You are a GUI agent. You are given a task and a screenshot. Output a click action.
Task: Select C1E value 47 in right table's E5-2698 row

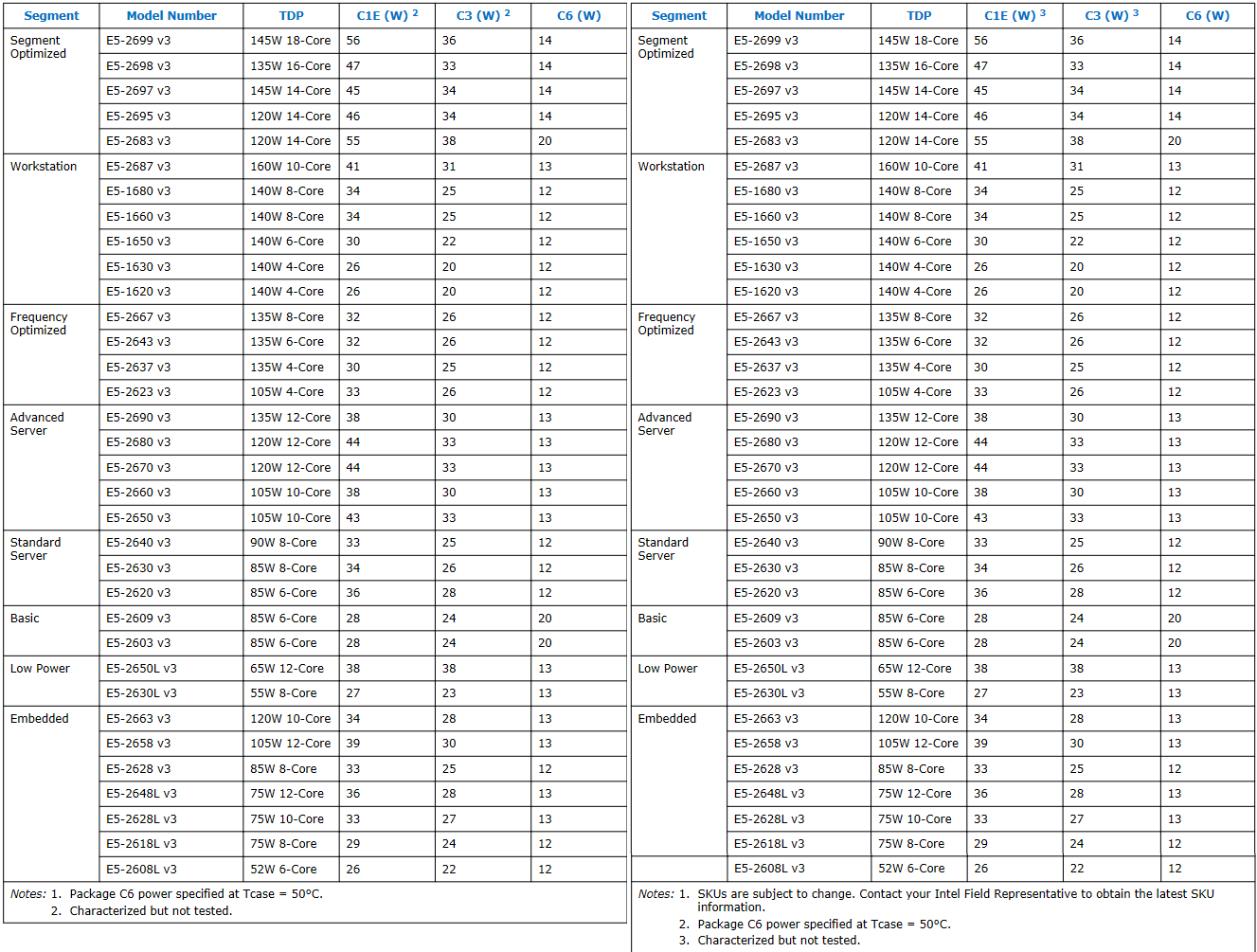coord(980,66)
